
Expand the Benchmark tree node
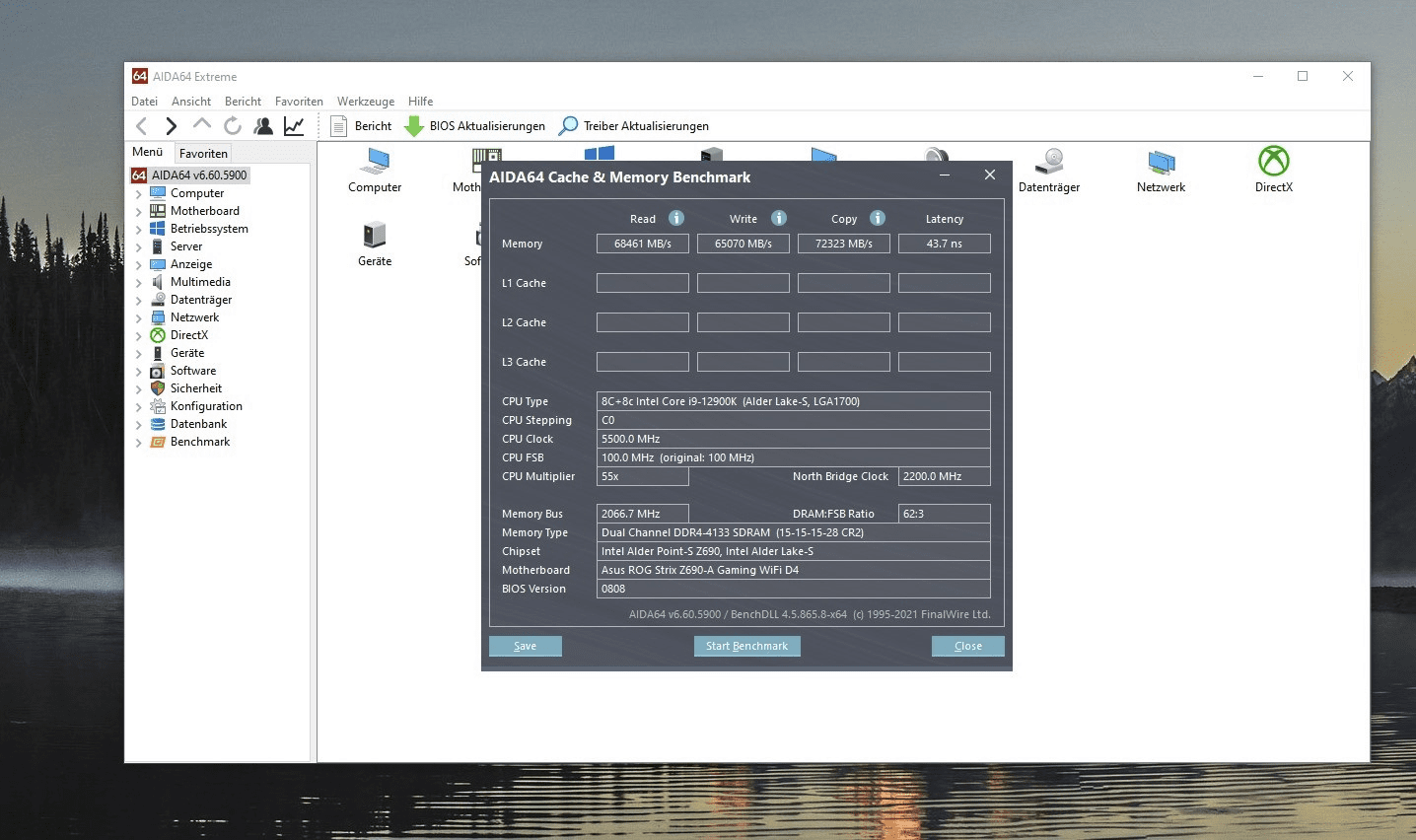pyautogui.click(x=138, y=443)
